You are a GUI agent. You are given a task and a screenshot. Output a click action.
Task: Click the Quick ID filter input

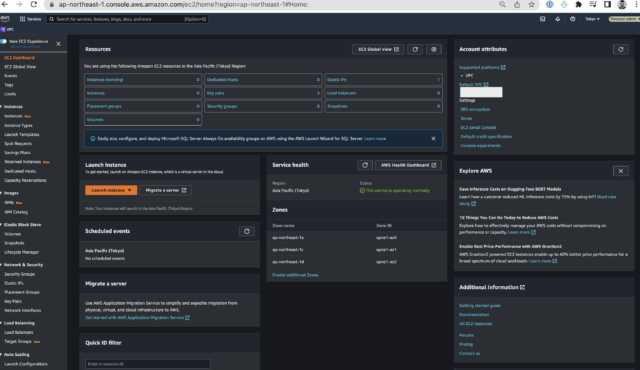[x=148, y=364]
